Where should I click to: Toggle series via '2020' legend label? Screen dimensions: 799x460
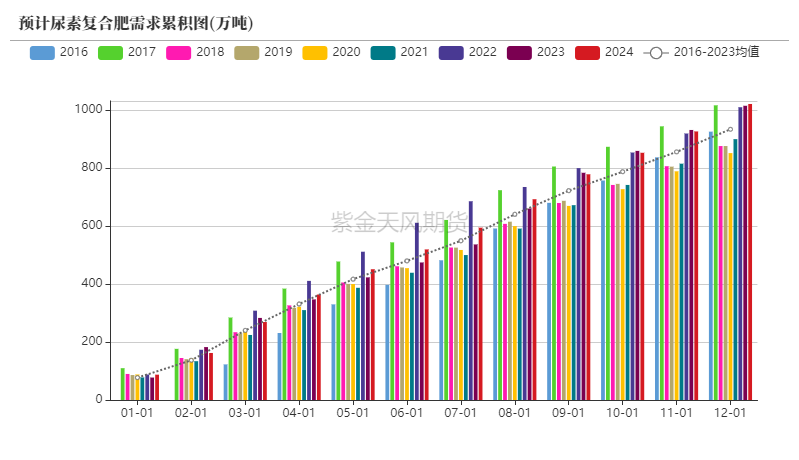[347, 52]
